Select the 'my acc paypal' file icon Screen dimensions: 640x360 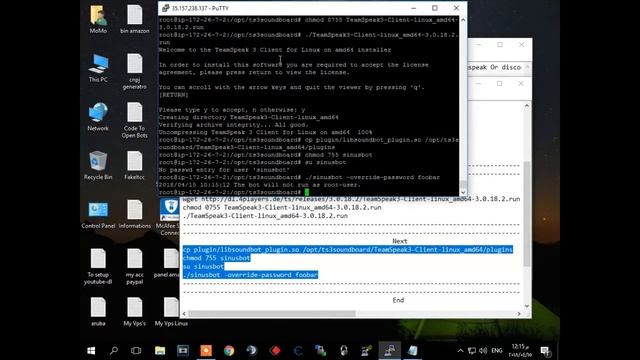click(x=135, y=267)
